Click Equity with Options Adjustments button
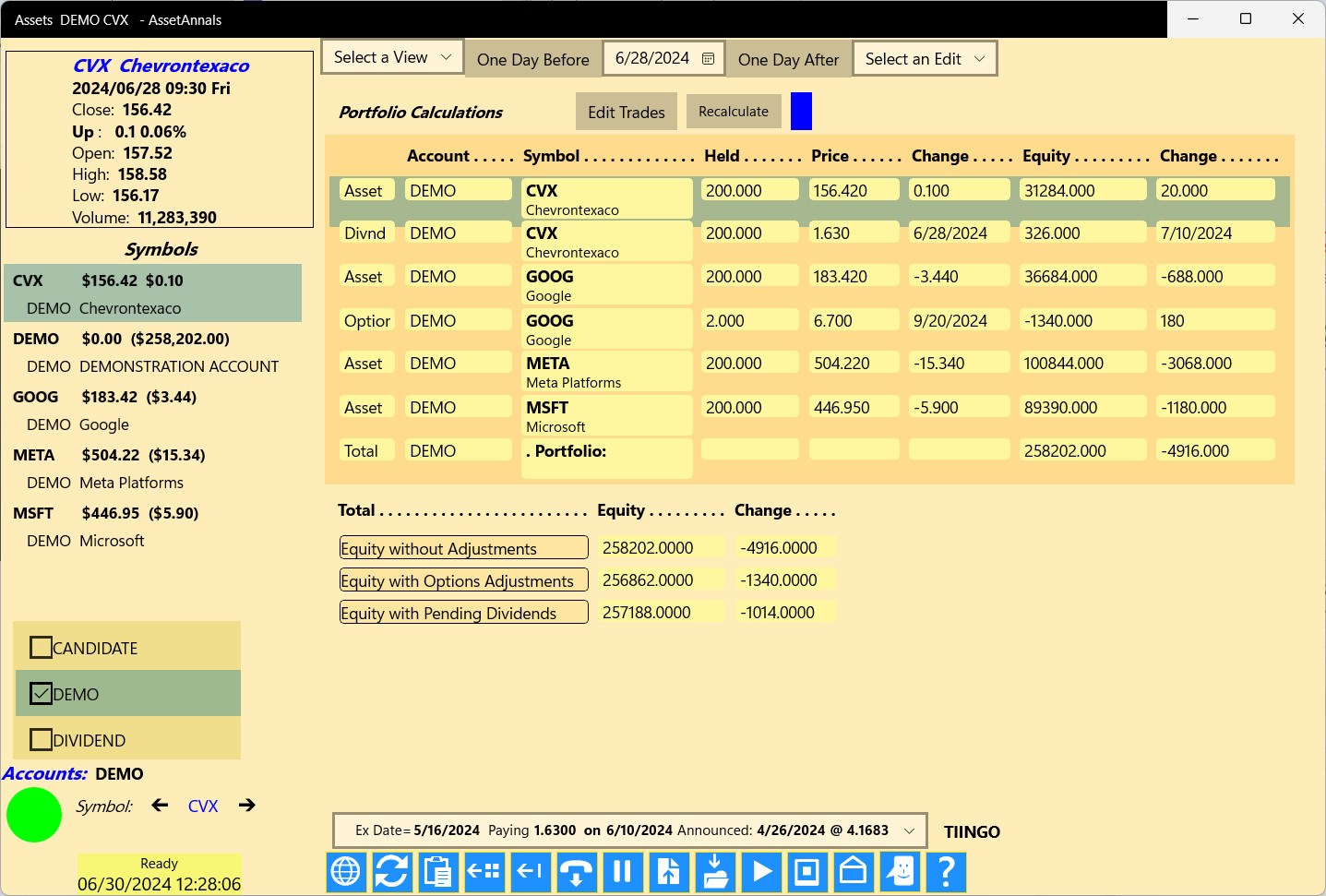1326x896 pixels. [x=464, y=580]
